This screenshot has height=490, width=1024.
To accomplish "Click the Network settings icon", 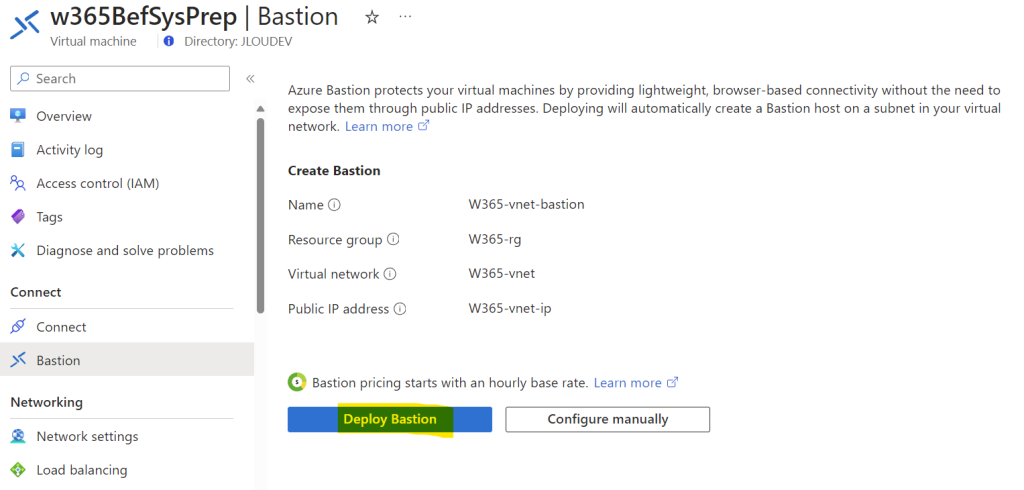I will (x=18, y=436).
